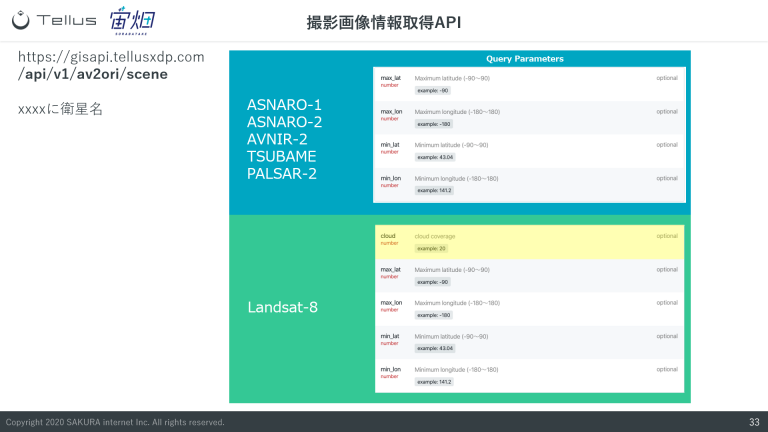Click Maximum latitude description in blue ASNARO panel

452,78
